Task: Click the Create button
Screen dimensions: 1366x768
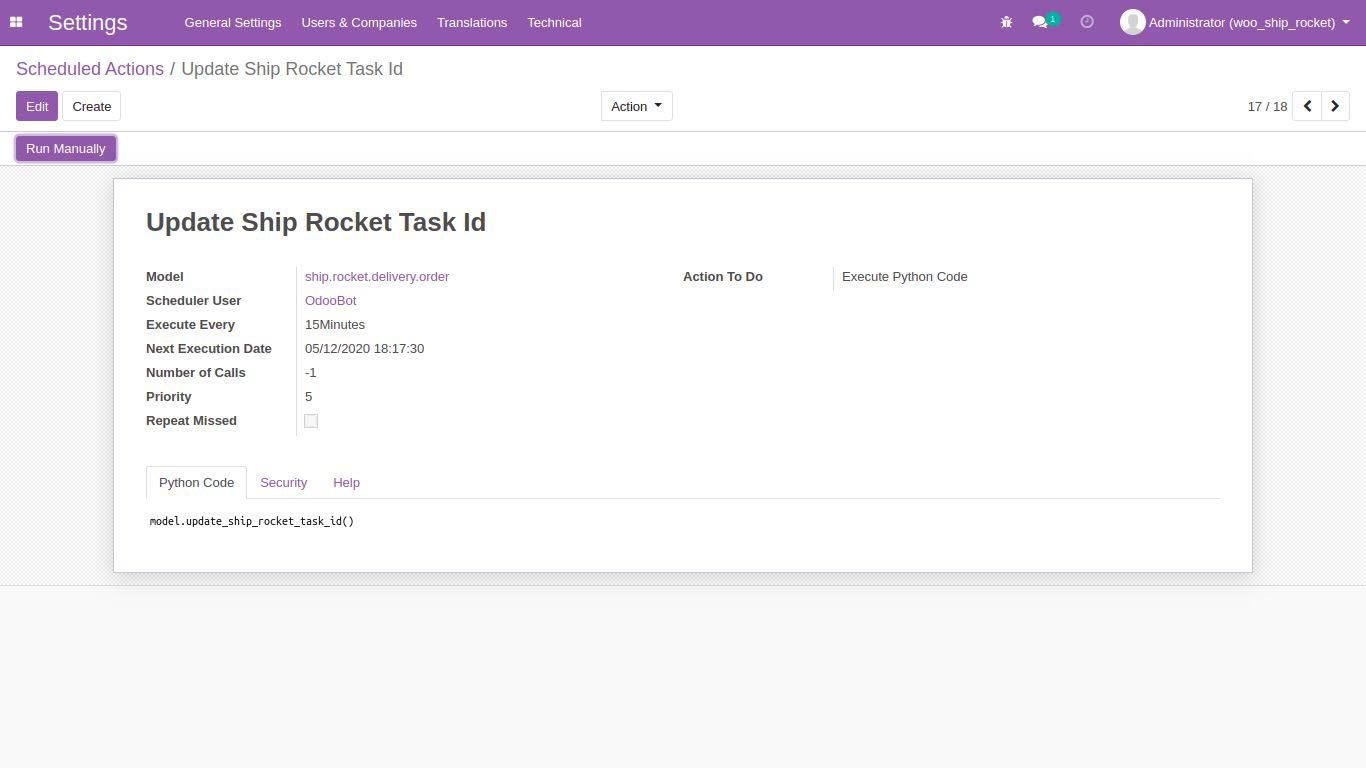Action: (92, 106)
